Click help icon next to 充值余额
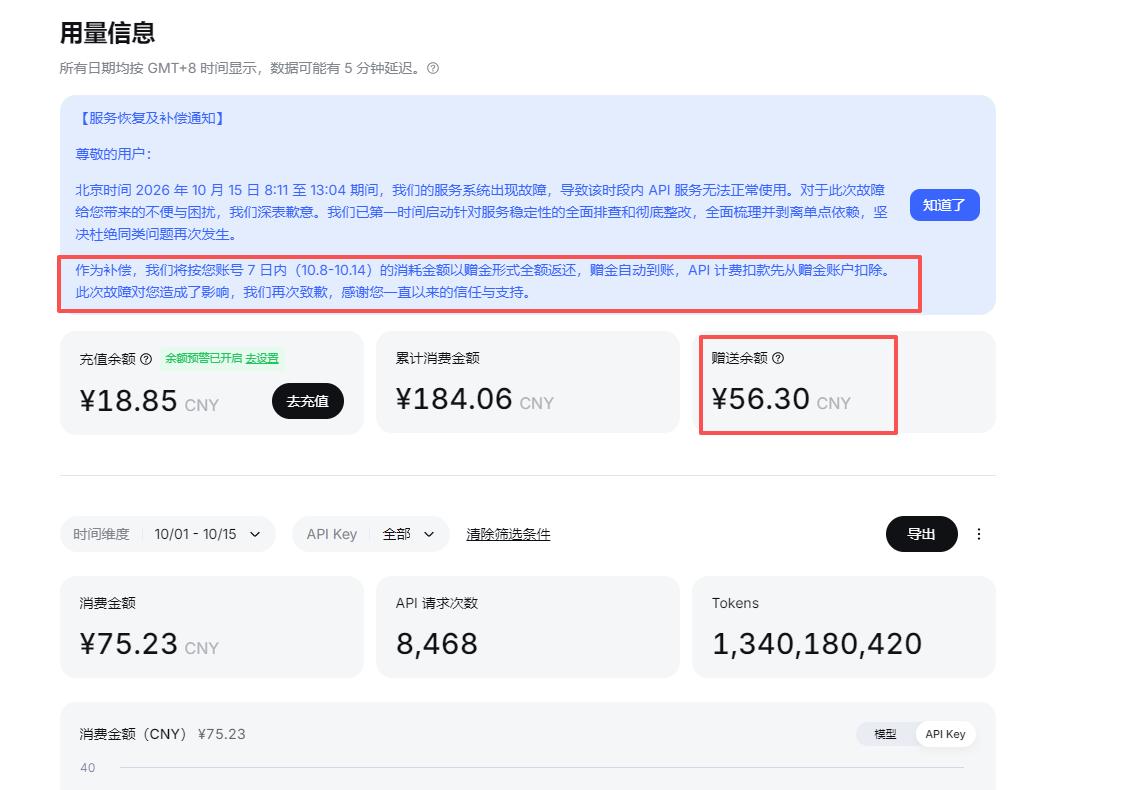The height and width of the screenshot is (790, 1146). point(145,359)
